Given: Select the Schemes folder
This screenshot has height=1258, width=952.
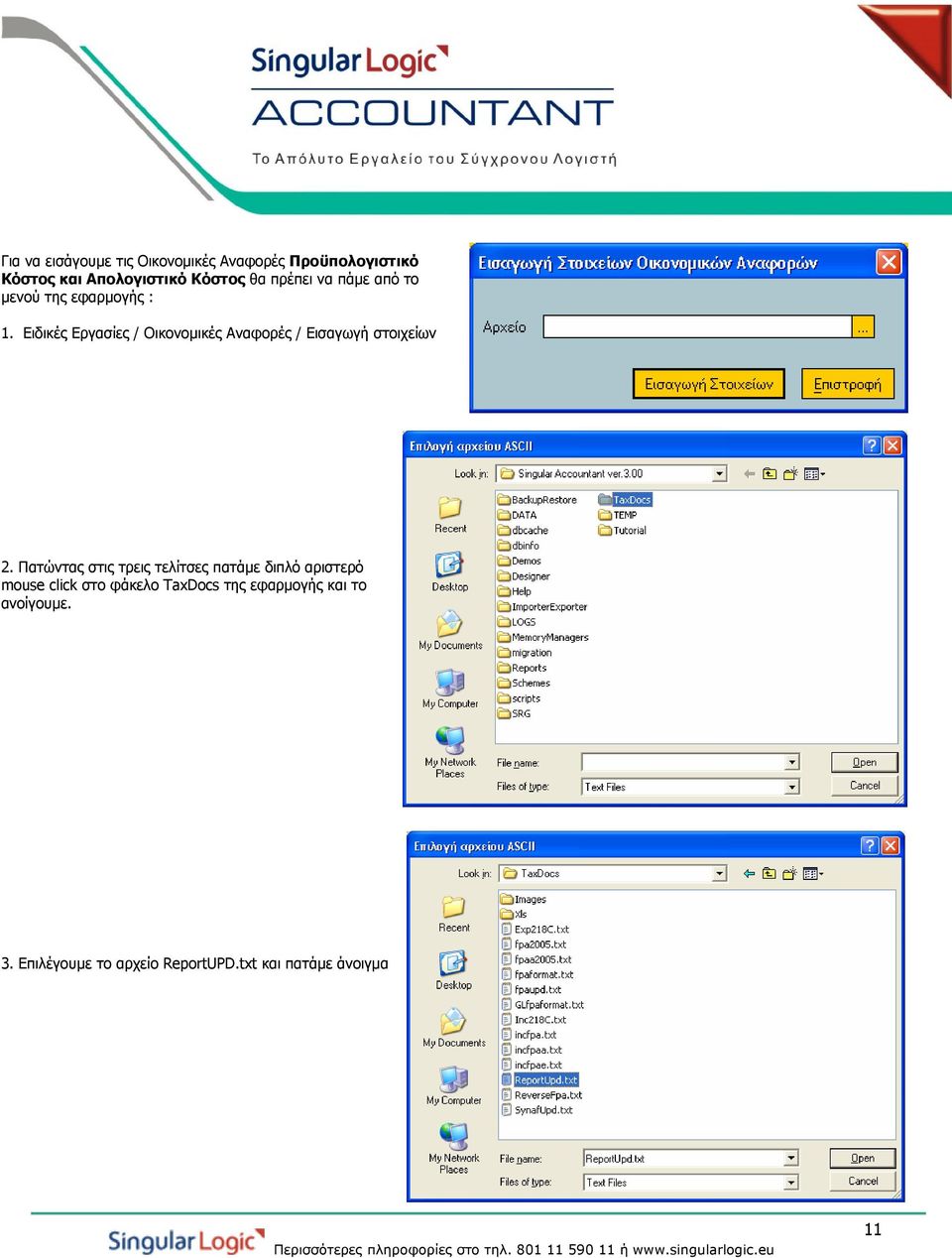Looking at the screenshot, I should [x=524, y=683].
